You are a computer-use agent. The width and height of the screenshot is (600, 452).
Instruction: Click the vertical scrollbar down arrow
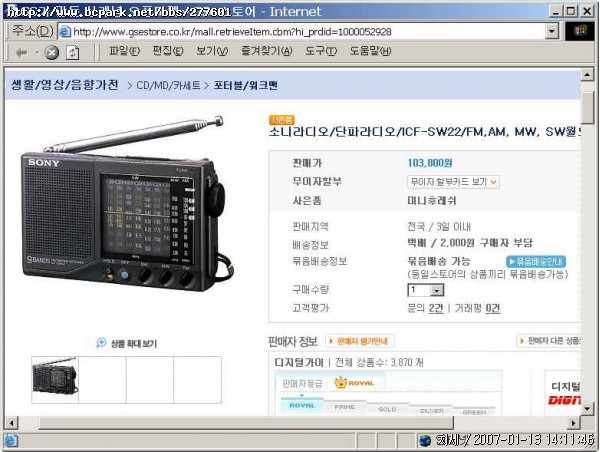(x=587, y=409)
